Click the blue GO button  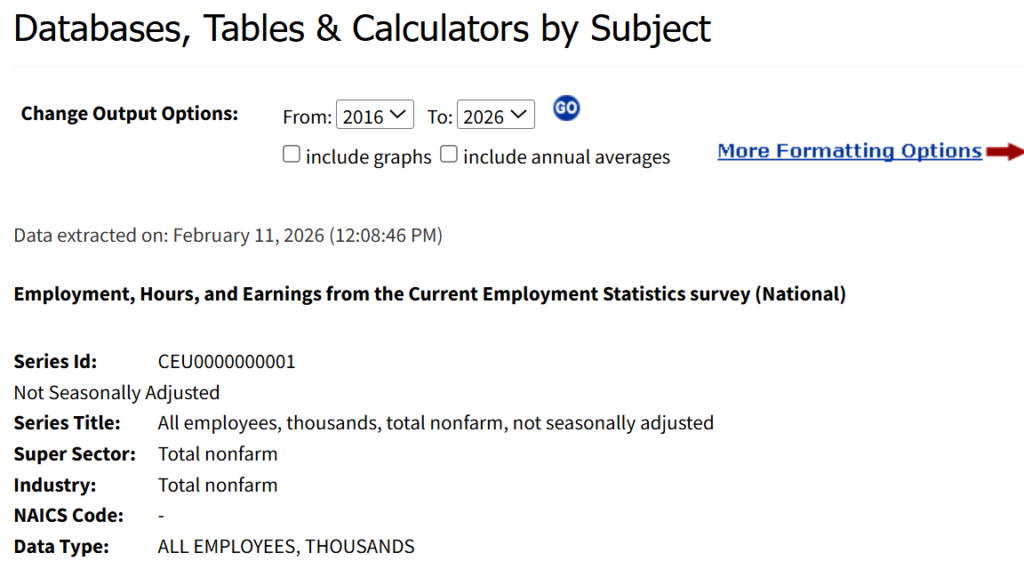[x=567, y=108]
